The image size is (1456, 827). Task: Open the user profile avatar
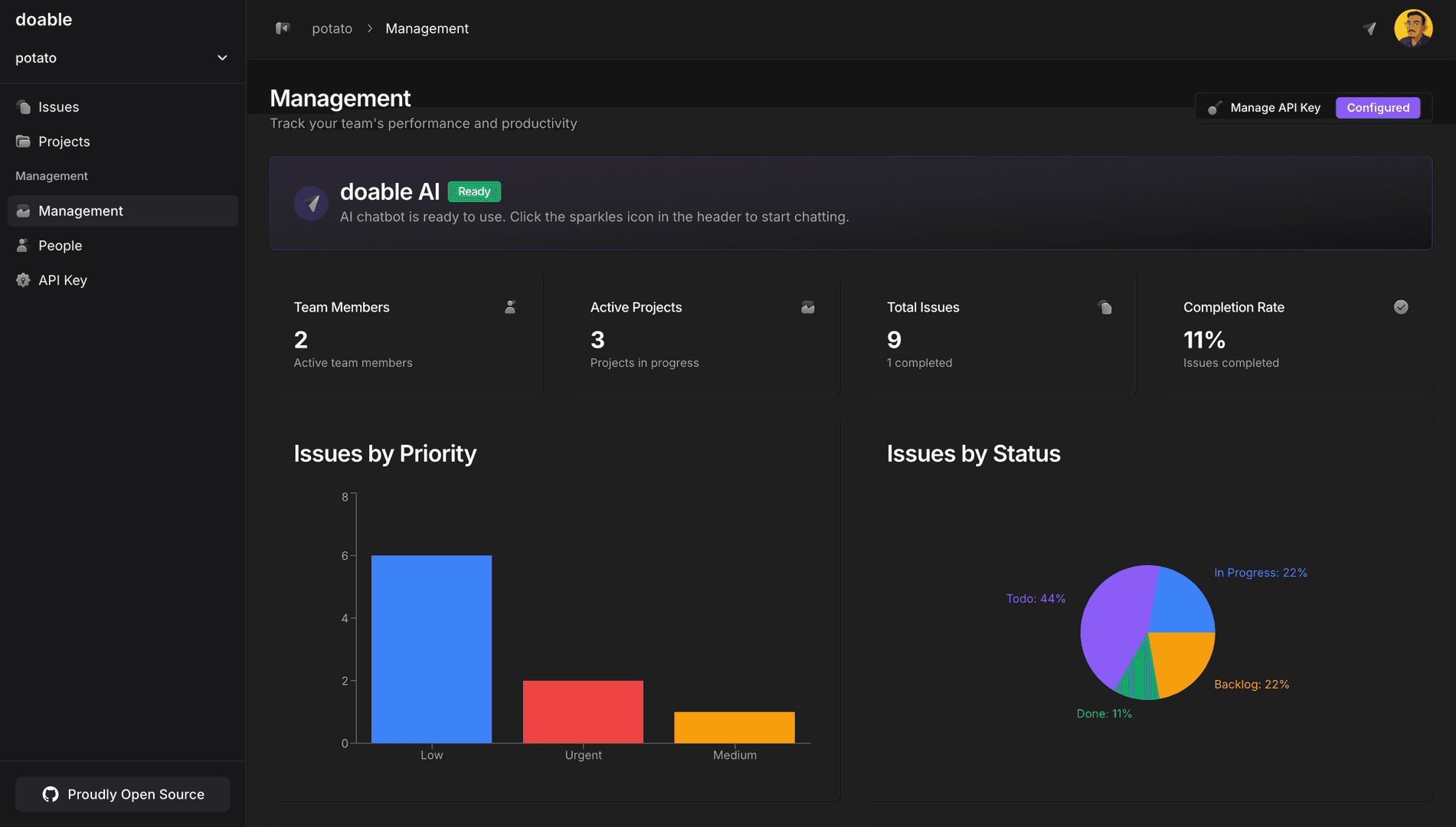point(1413,28)
